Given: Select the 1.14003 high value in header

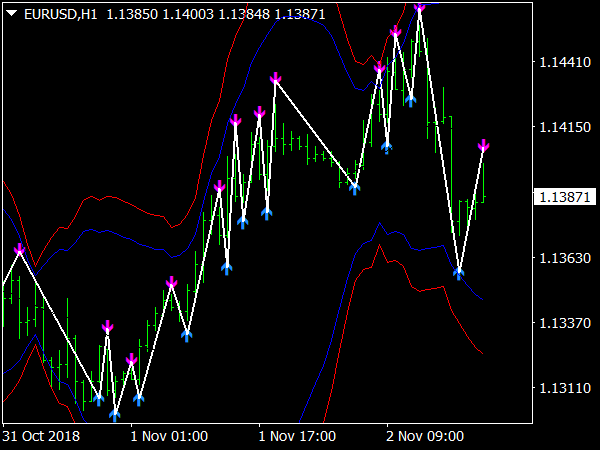Looking at the screenshot, I should [x=188, y=15].
